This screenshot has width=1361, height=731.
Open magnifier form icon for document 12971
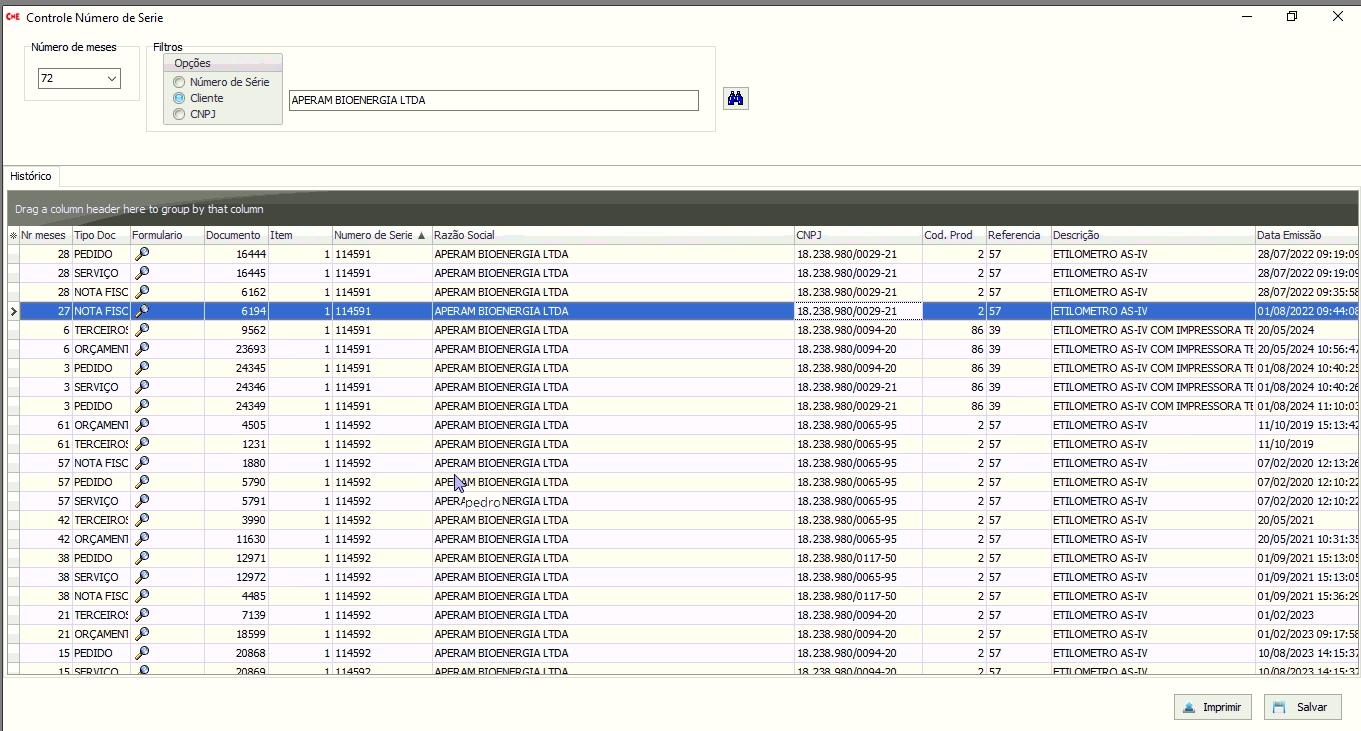(142, 558)
